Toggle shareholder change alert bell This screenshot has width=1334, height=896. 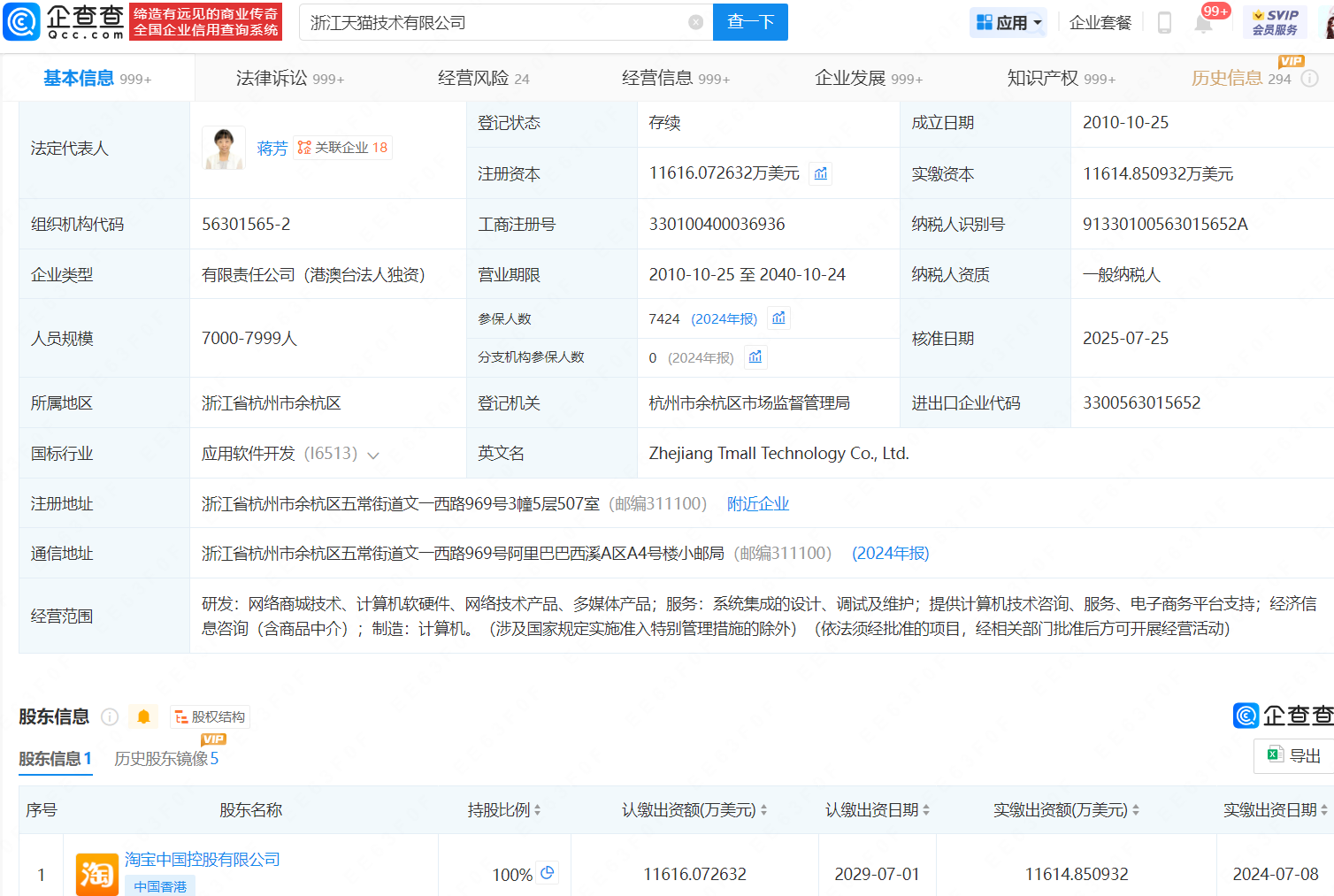(x=143, y=716)
